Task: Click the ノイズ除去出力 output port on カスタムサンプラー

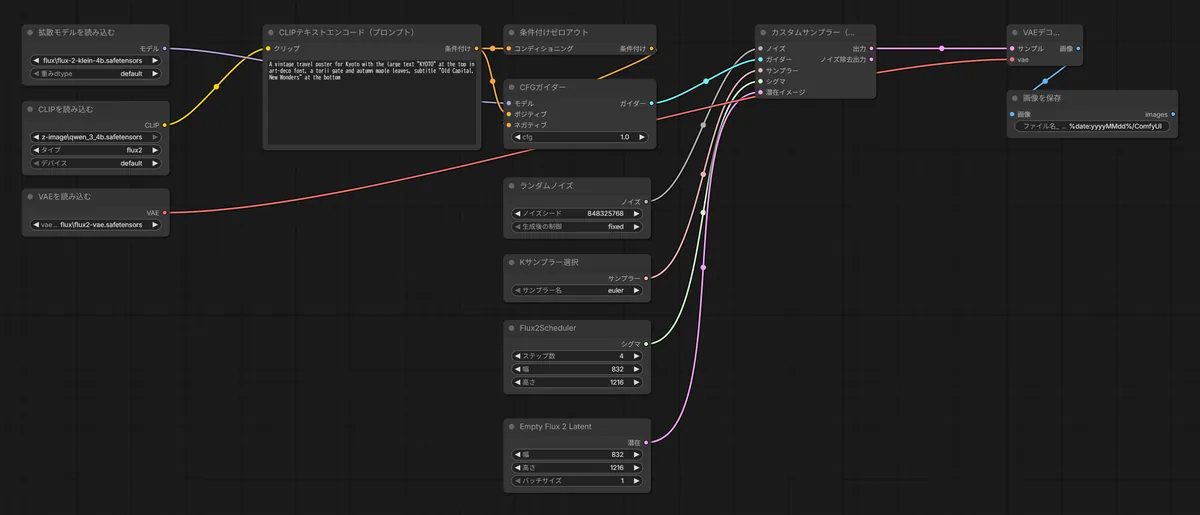Action: 872,59
